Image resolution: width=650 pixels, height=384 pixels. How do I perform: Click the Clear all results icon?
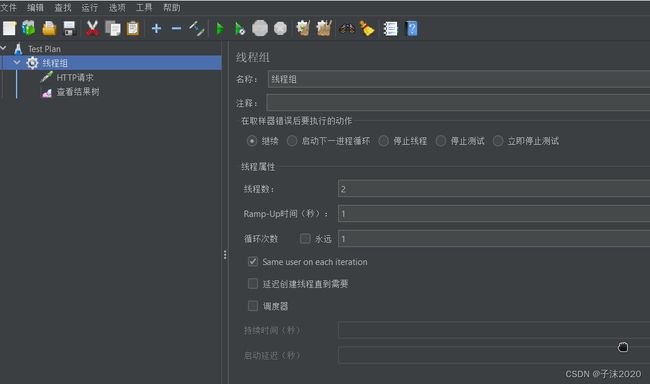point(324,28)
